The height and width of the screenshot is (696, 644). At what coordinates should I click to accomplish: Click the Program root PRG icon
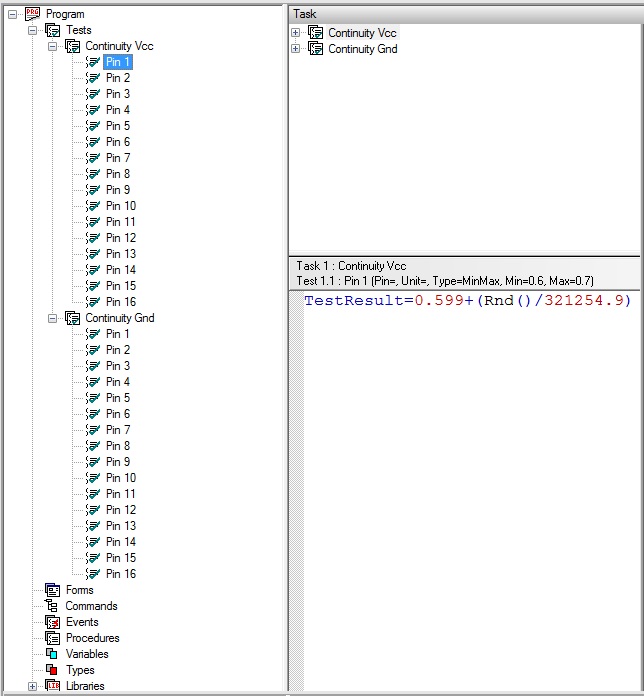click(x=32, y=14)
